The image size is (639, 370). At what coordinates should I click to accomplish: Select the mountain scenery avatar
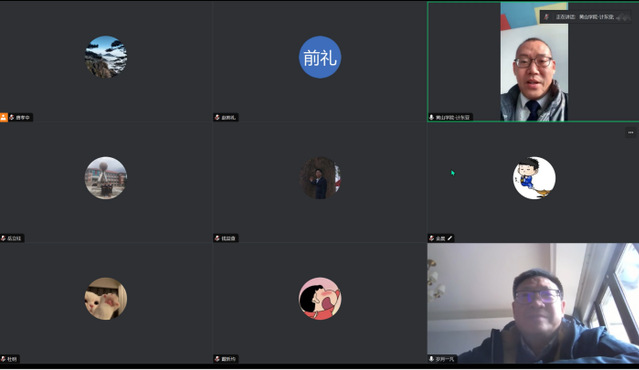(106, 57)
